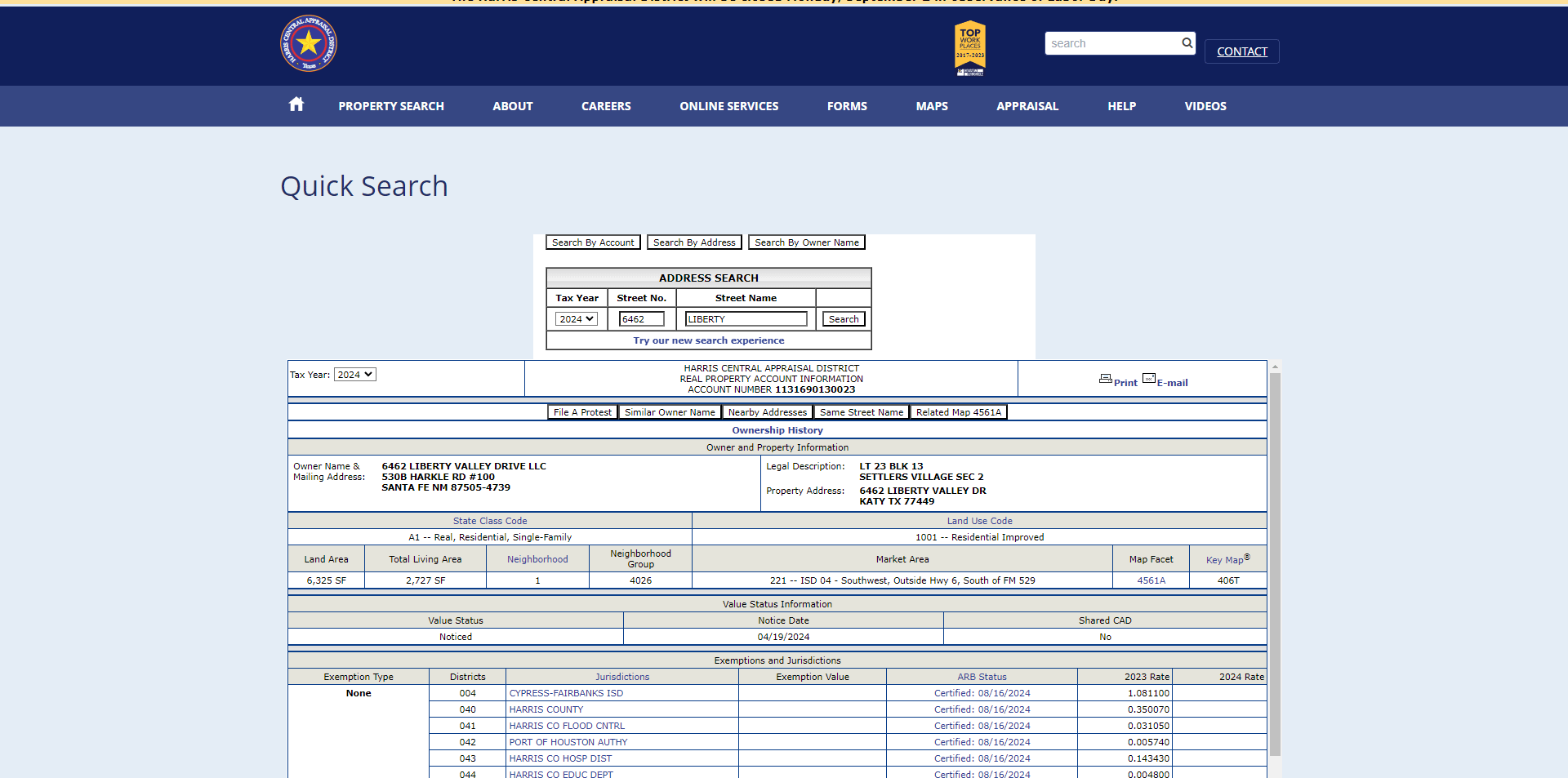Click Same Street Name button
The height and width of the screenshot is (778, 1568).
[x=862, y=412]
